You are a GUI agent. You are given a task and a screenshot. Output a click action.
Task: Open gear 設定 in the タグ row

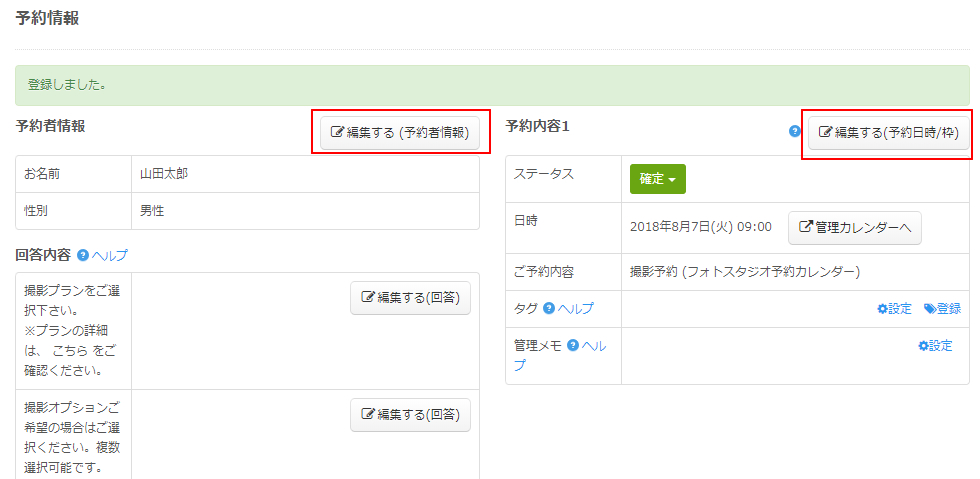click(894, 309)
